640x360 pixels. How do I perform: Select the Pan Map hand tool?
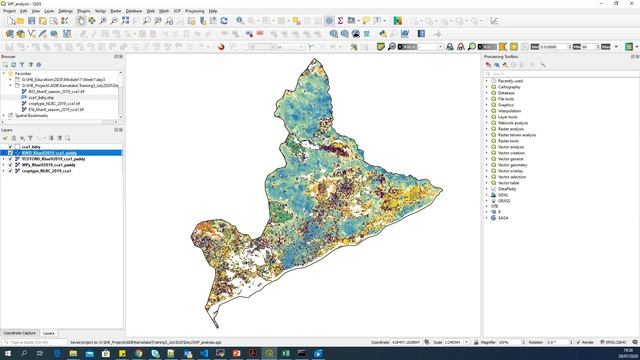tap(81, 21)
